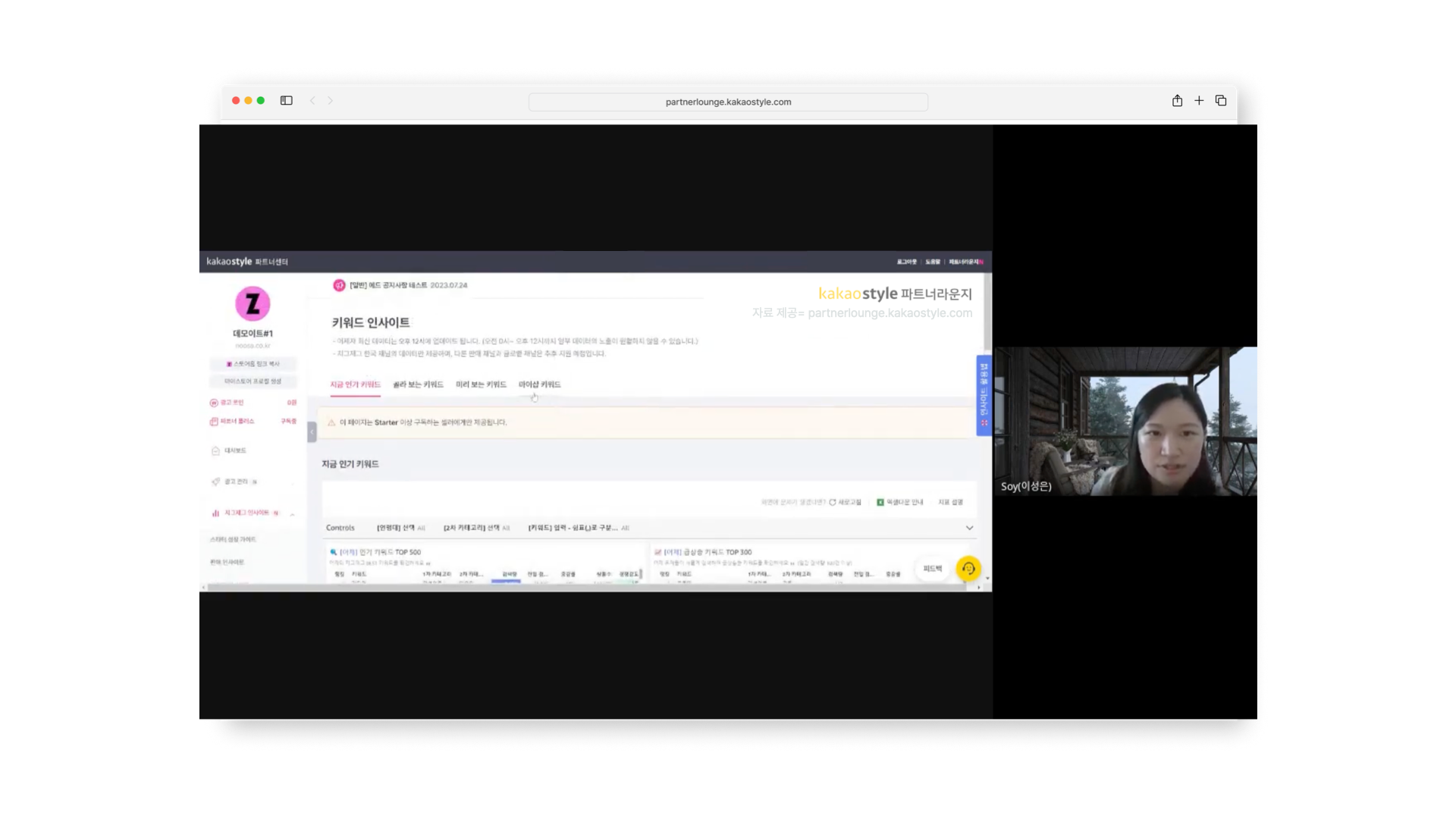Screen dimensions: 1456x819
Task: Open the [2차 카테고리] 선택 dropdown
Action: coord(476,528)
